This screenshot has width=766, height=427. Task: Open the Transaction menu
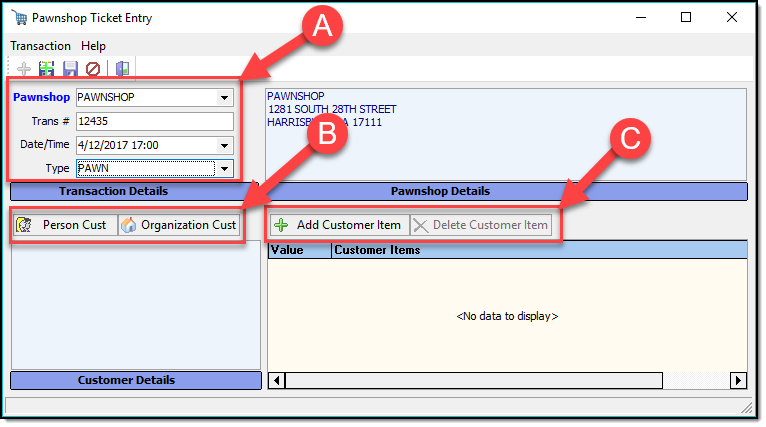click(x=40, y=46)
